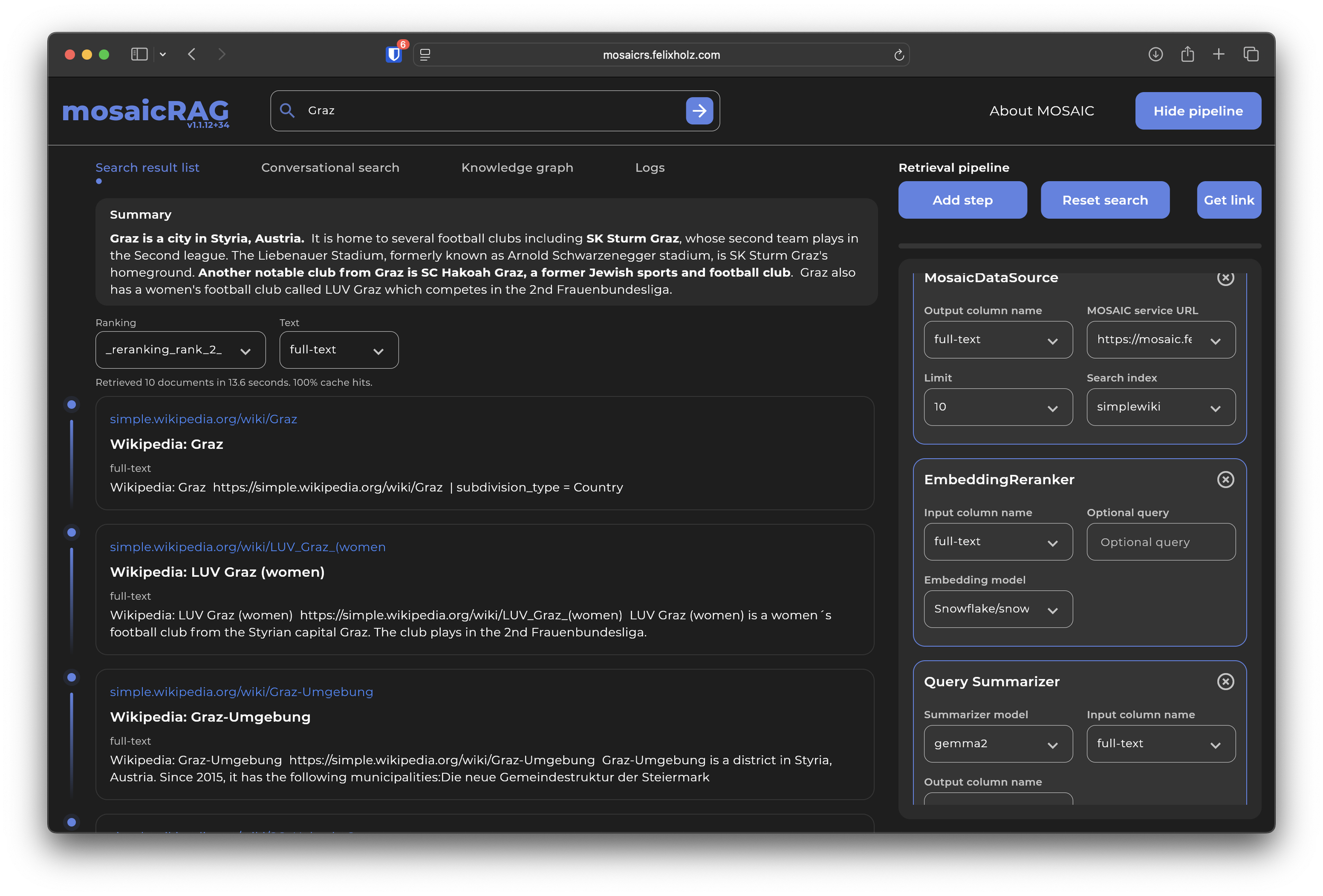This screenshot has width=1323, height=896.
Task: Open the Summarizer model gemma2 dropdown
Action: (x=998, y=744)
